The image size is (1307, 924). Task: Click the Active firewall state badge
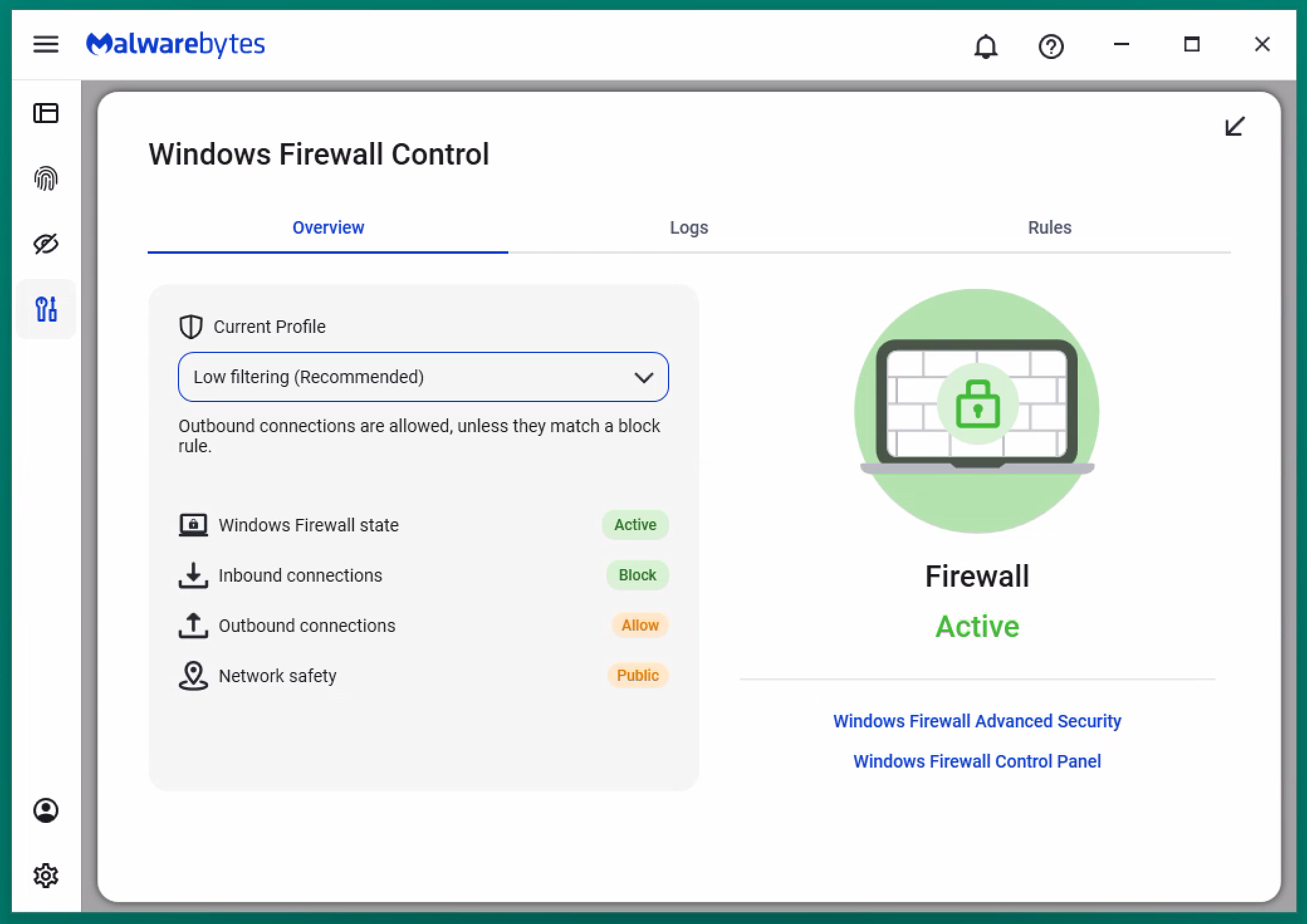635,525
